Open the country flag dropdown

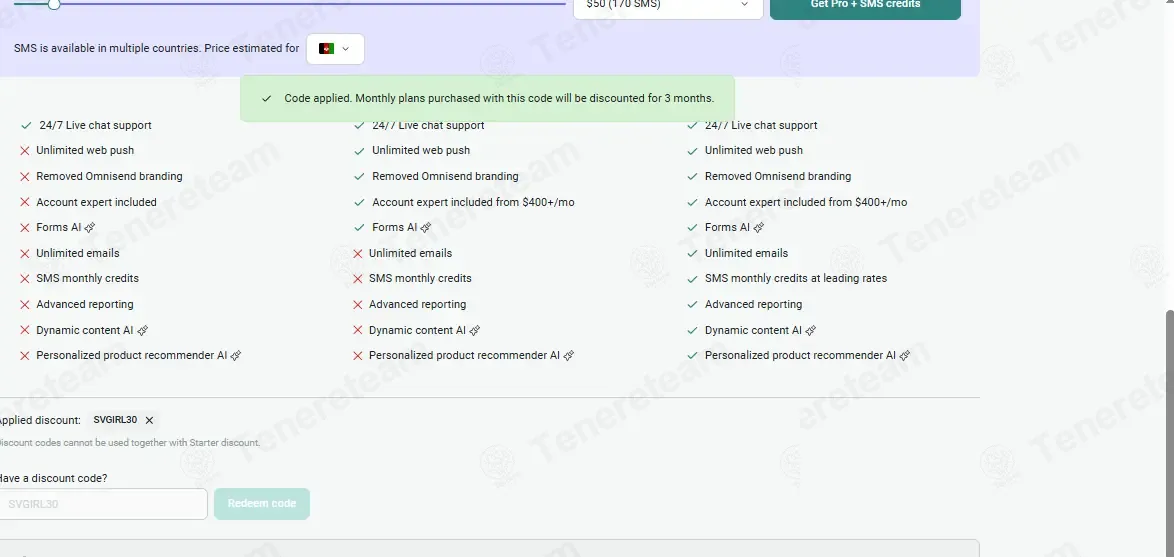point(335,49)
